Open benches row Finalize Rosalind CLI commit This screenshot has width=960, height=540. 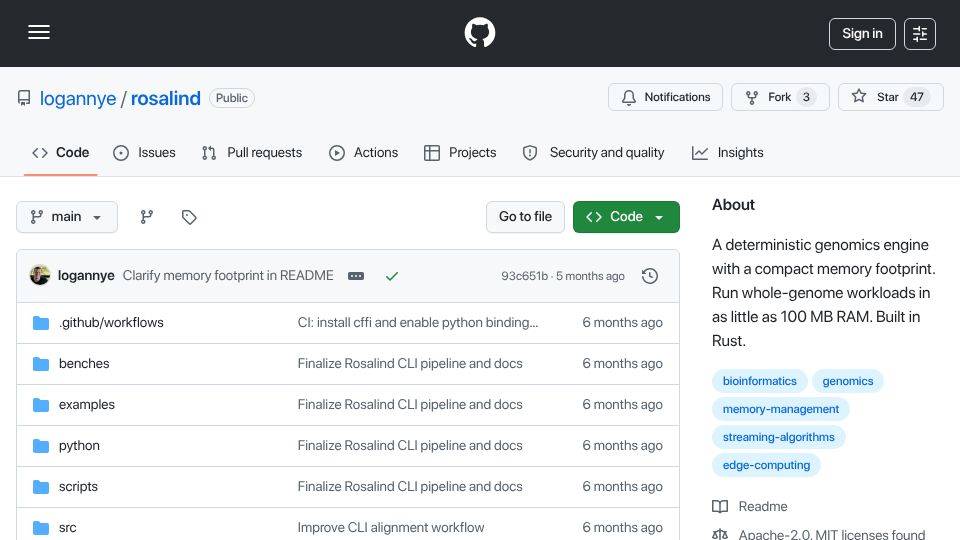(x=410, y=364)
